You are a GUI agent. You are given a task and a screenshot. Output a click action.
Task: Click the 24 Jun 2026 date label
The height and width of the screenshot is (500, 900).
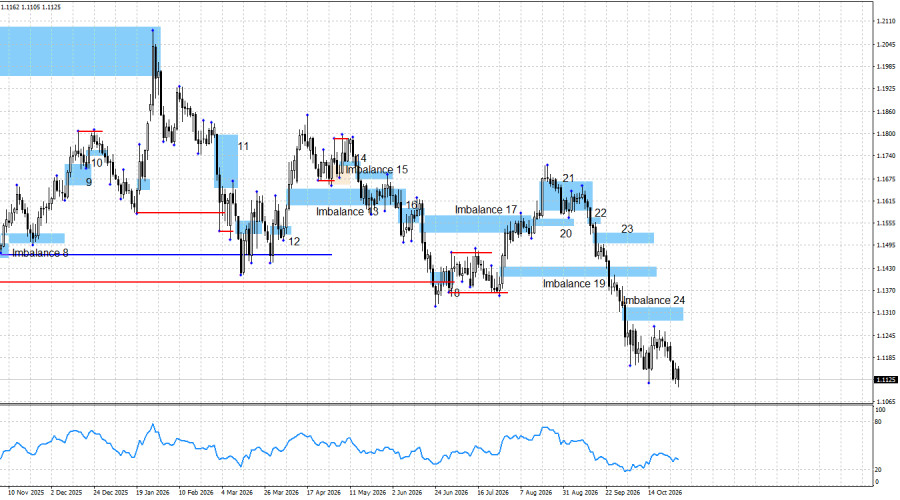click(x=451, y=493)
